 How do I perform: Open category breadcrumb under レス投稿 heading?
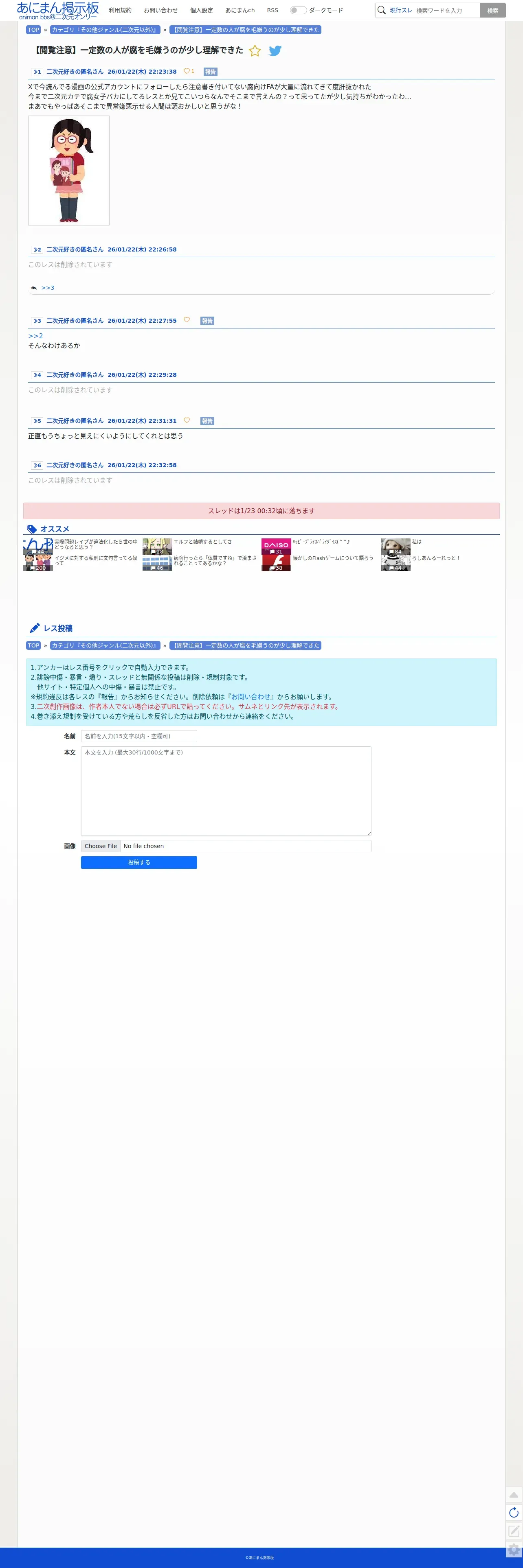coord(105,646)
